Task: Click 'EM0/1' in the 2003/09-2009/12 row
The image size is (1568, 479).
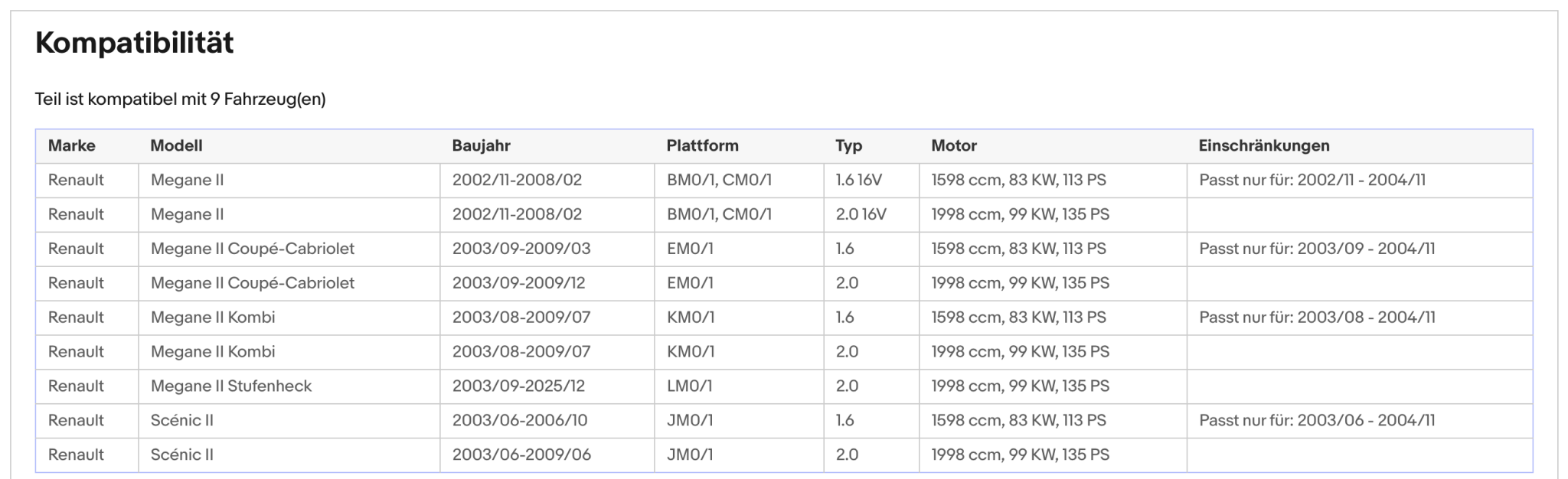Action: pyautogui.click(x=690, y=283)
